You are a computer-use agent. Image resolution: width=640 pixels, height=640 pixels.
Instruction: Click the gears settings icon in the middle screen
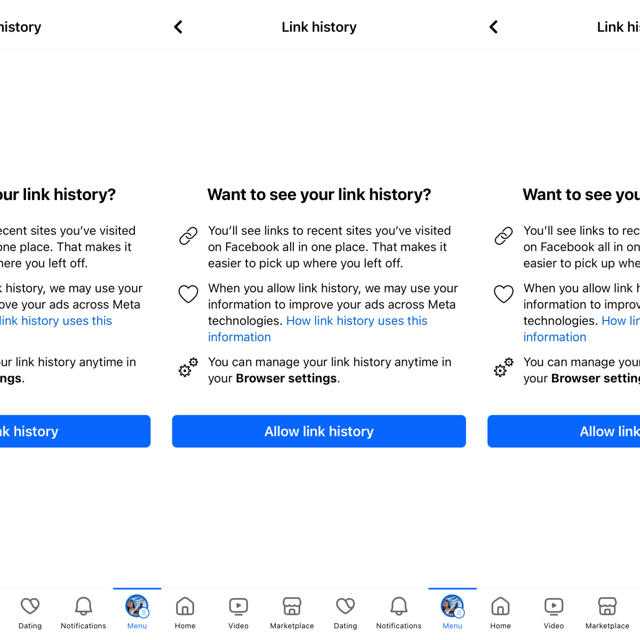click(x=188, y=367)
